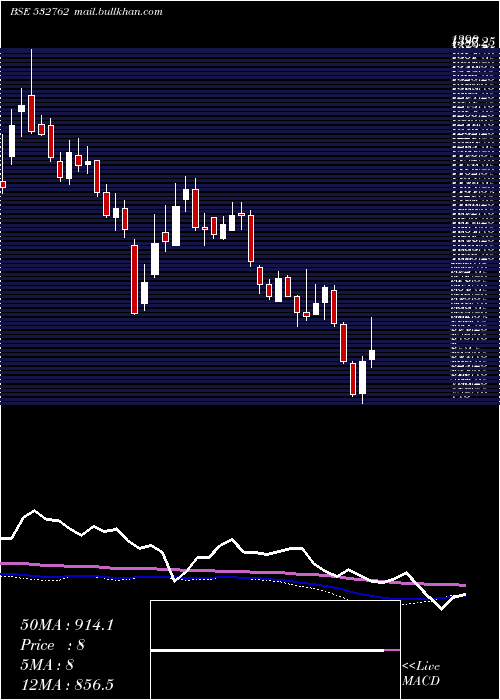Click the mail.bullkhan.com label in the header
The image size is (500, 700).
click(118, 12)
